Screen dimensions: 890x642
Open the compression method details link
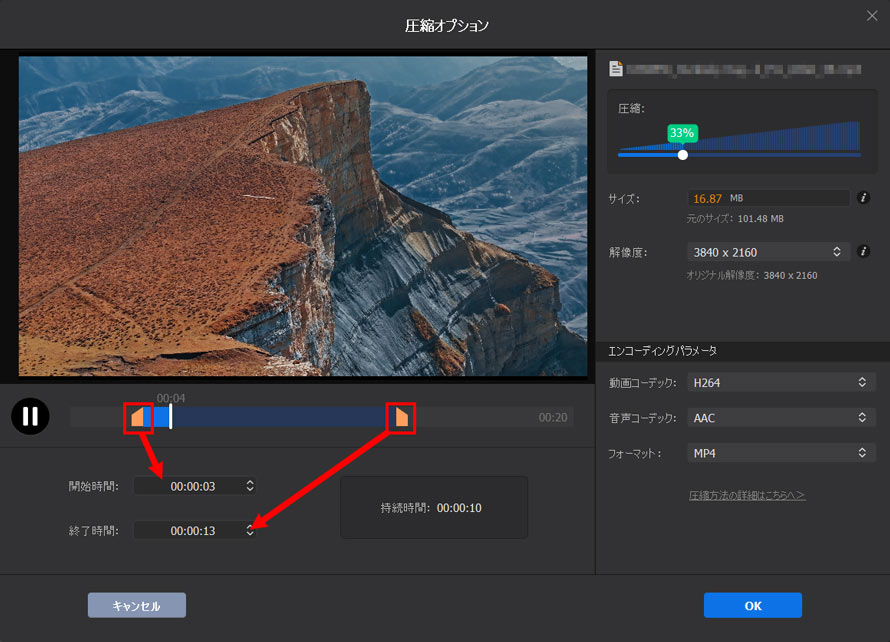pos(747,495)
